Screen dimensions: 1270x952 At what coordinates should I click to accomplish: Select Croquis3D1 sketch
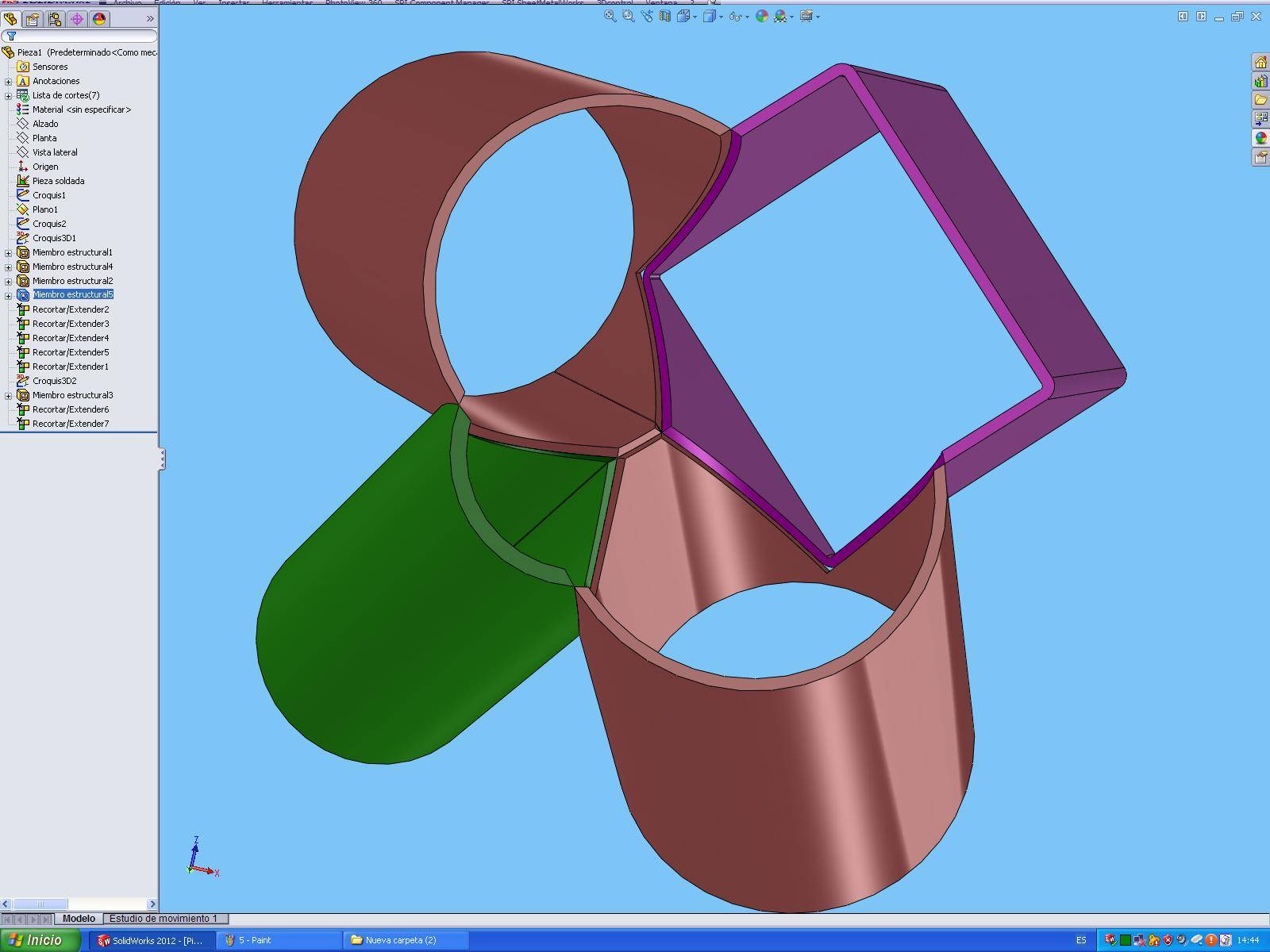54,238
